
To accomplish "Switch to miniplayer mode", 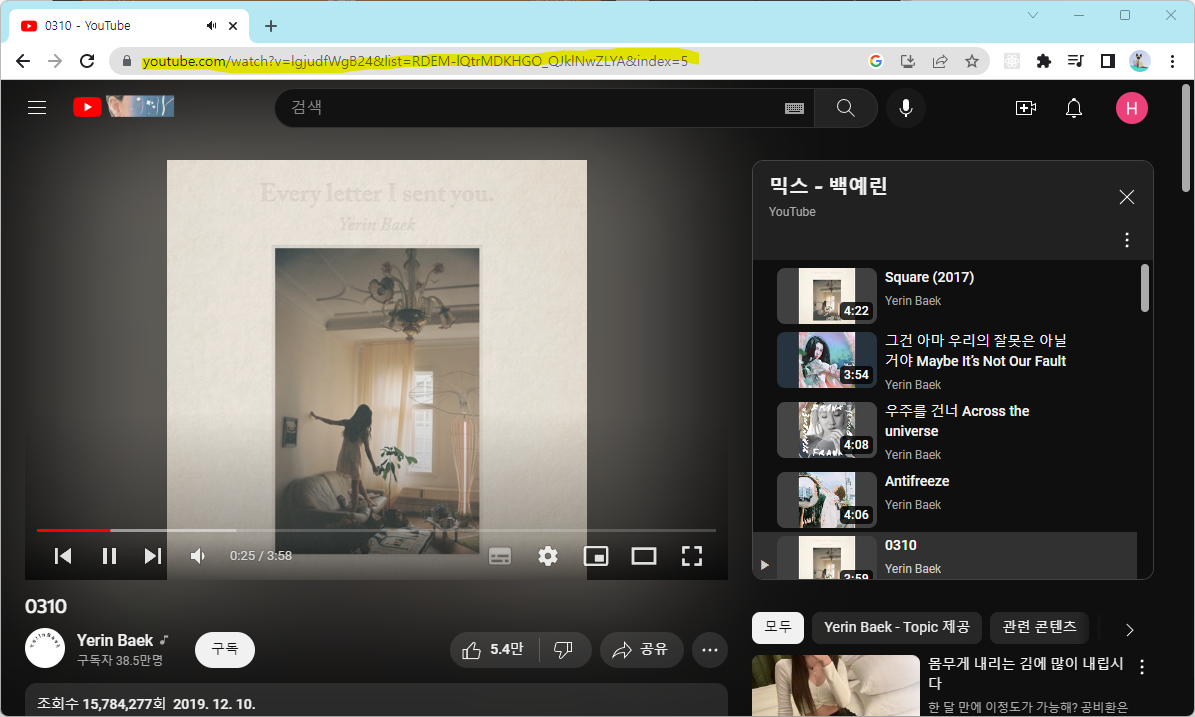I will coord(596,556).
